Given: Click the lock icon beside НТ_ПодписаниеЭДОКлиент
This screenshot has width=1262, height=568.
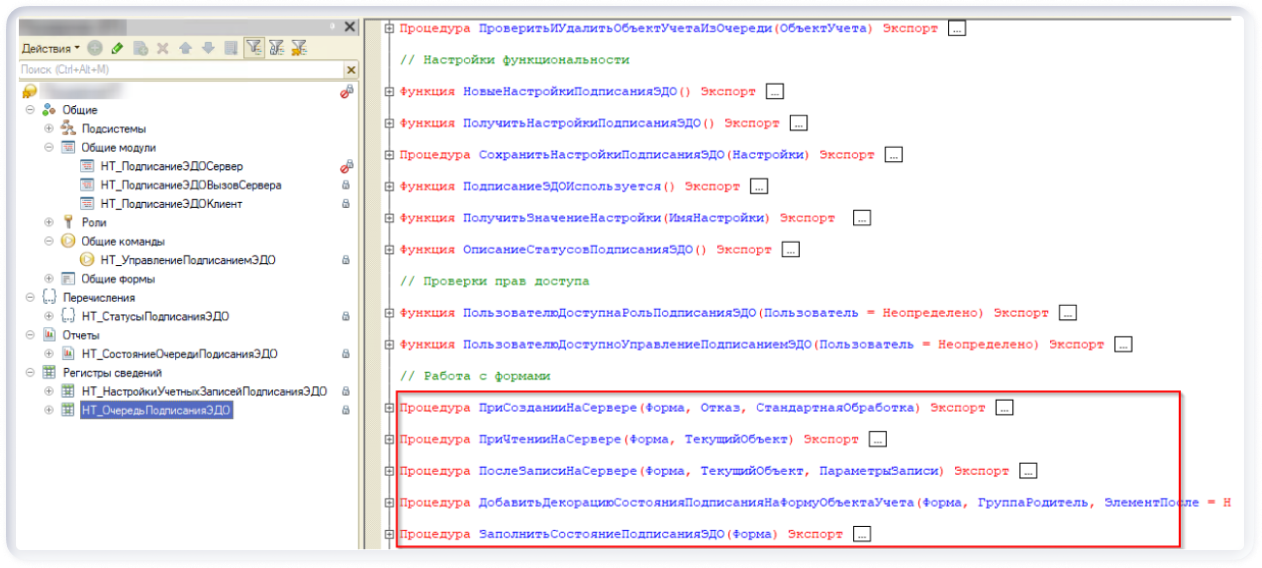Looking at the screenshot, I should point(346,204).
